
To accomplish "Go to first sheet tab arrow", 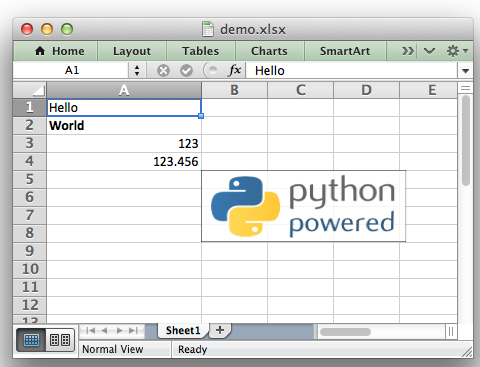I will [90, 330].
